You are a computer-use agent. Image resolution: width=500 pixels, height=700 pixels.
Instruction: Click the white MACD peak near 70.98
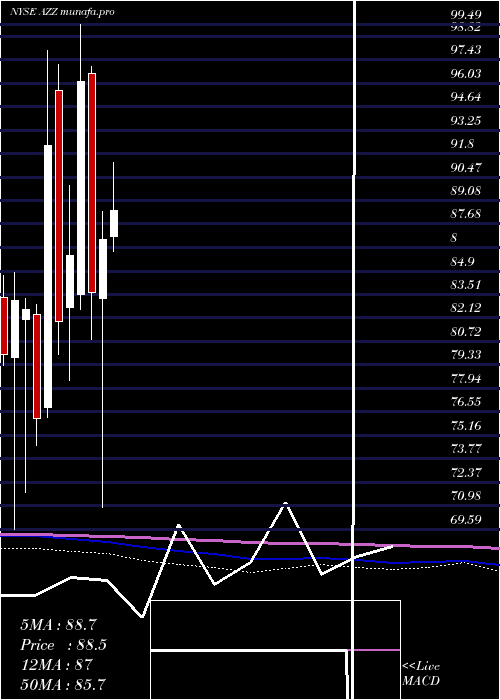pyautogui.click(x=285, y=504)
